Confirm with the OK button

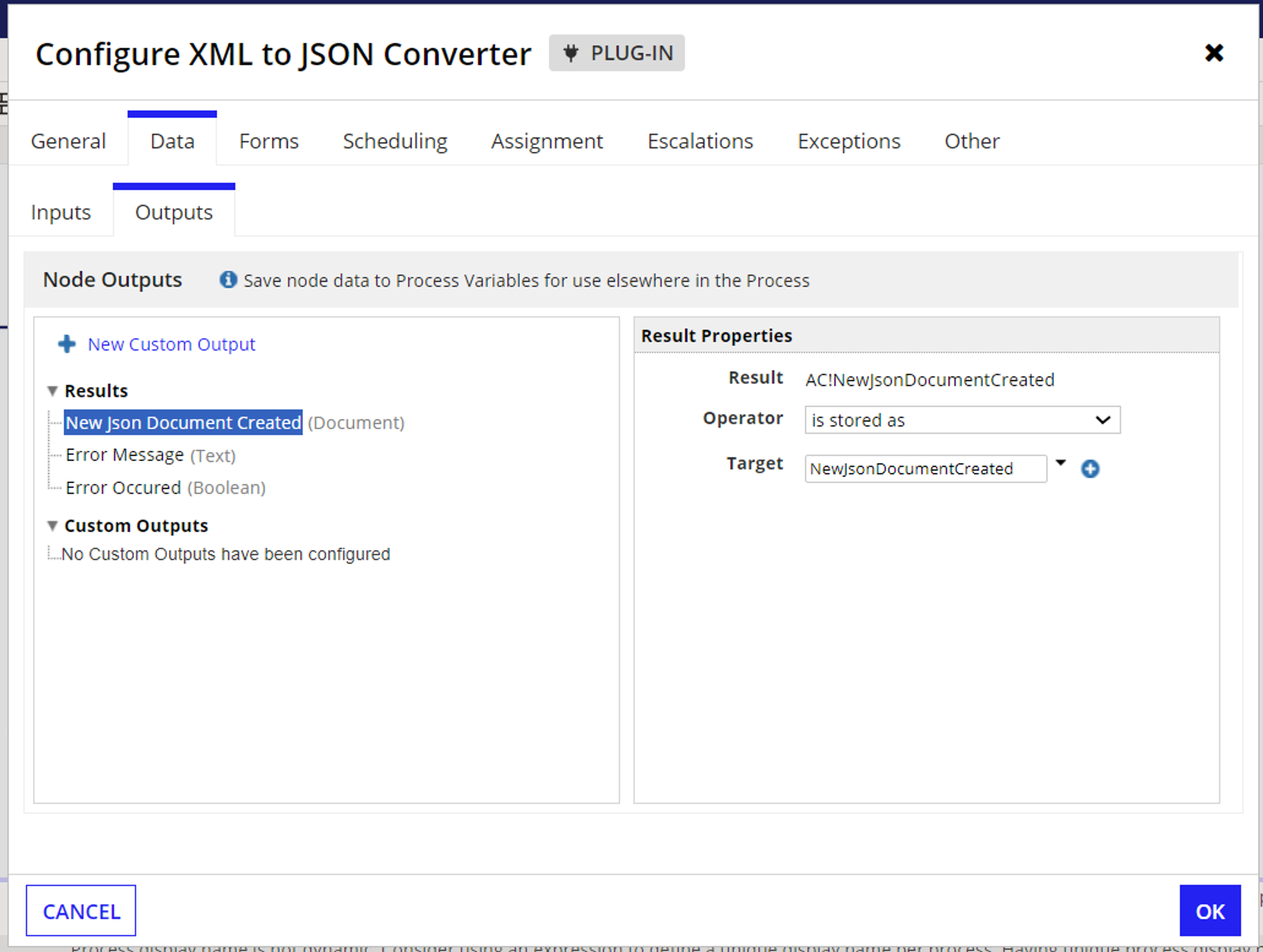pyautogui.click(x=1210, y=911)
